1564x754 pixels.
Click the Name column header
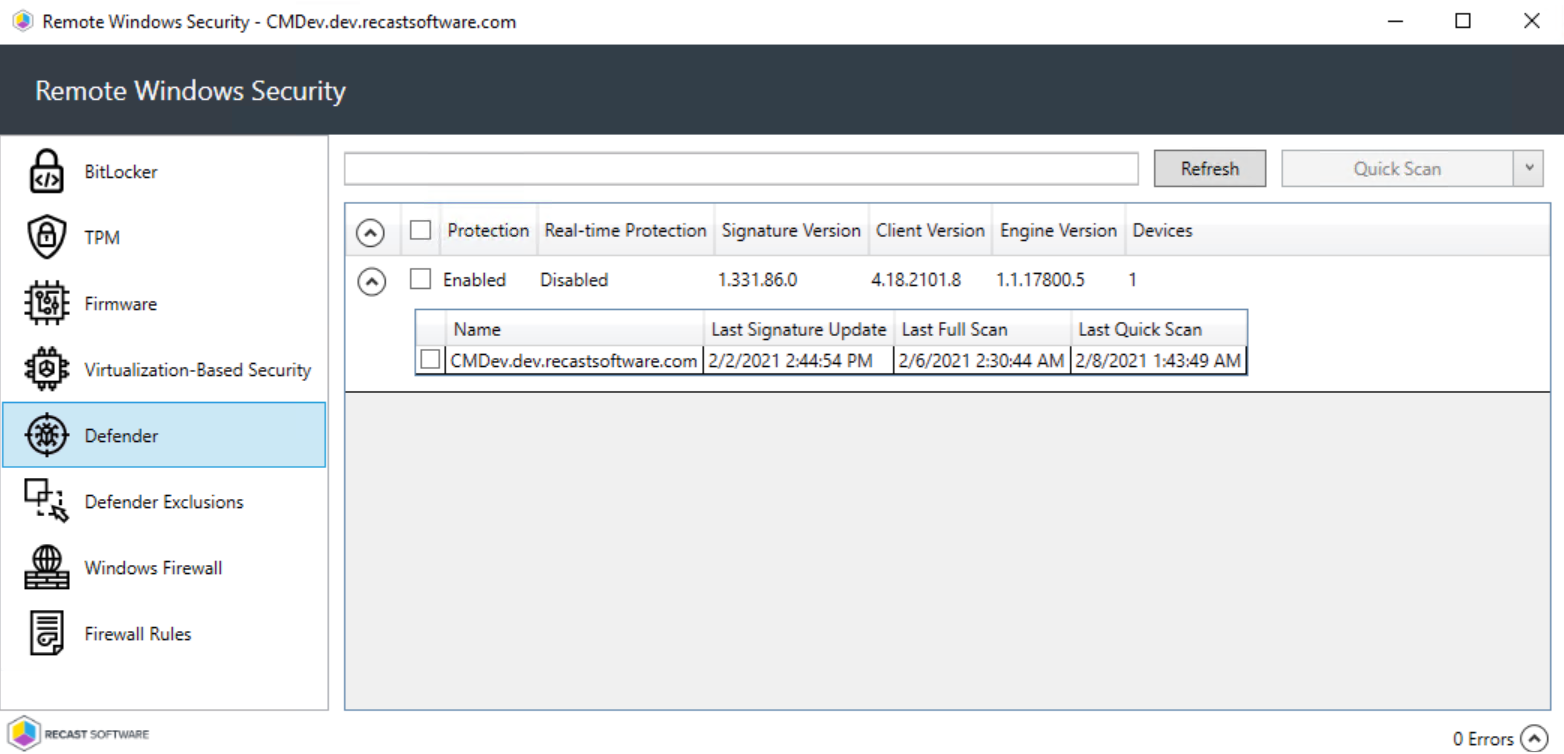(574, 329)
